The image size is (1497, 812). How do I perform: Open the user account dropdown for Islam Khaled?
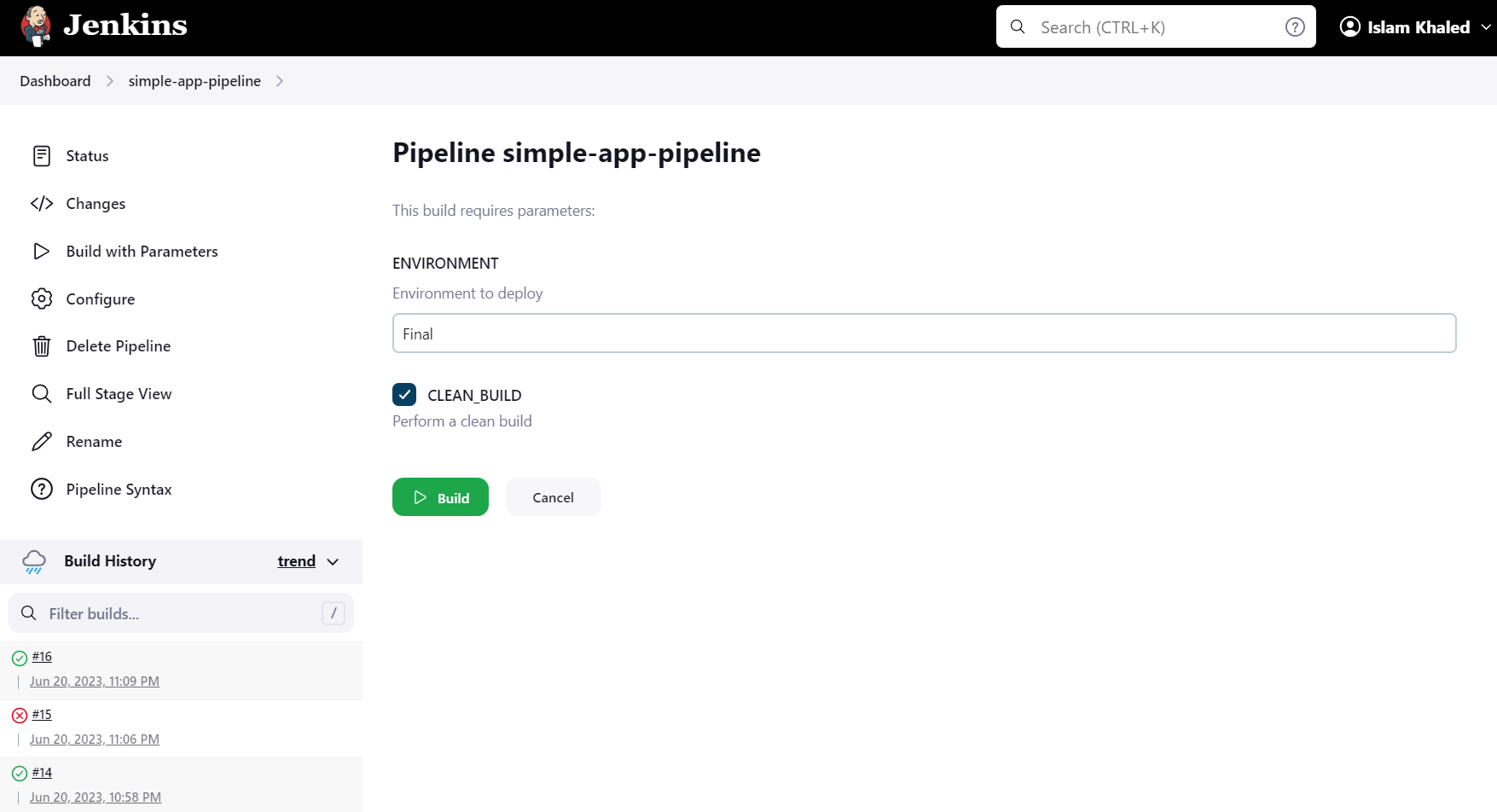[1412, 26]
